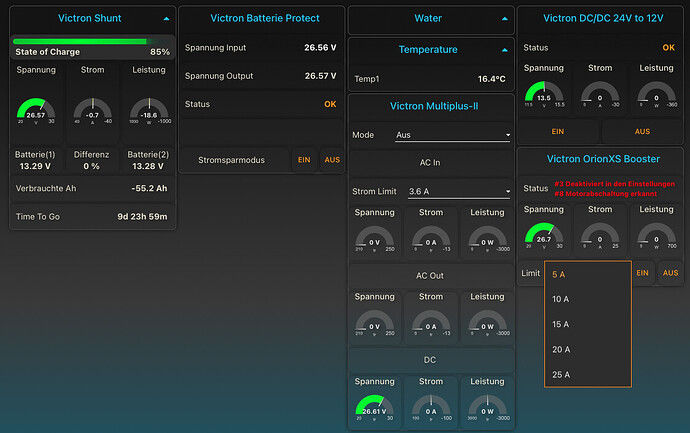The width and height of the screenshot is (690, 433).
Task: Switch OrionXS Booster EIN
Action: (x=642, y=273)
